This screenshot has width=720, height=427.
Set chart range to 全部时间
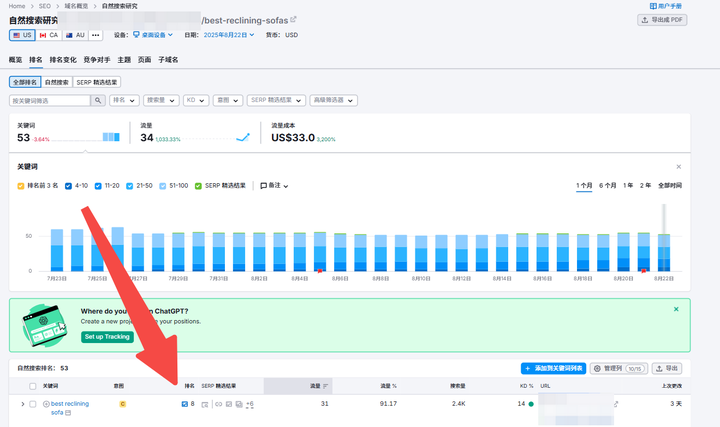670,185
